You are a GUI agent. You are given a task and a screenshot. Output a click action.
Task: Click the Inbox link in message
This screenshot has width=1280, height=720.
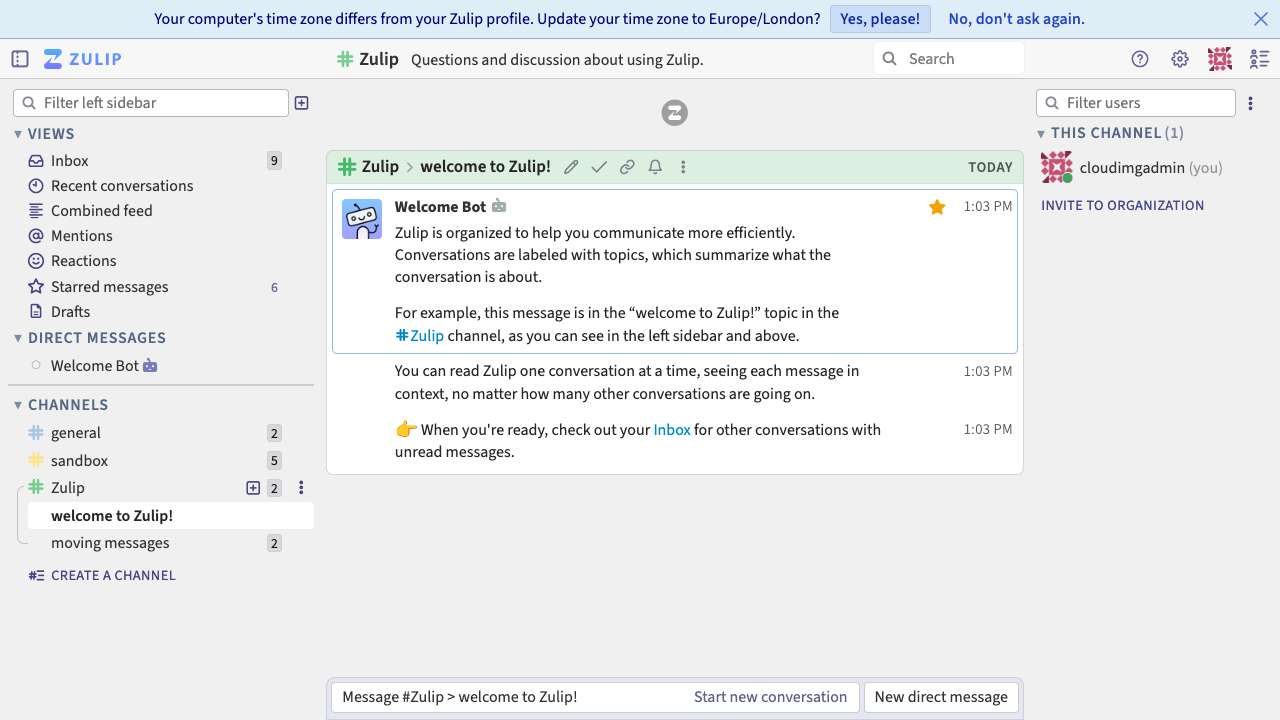[672, 430]
